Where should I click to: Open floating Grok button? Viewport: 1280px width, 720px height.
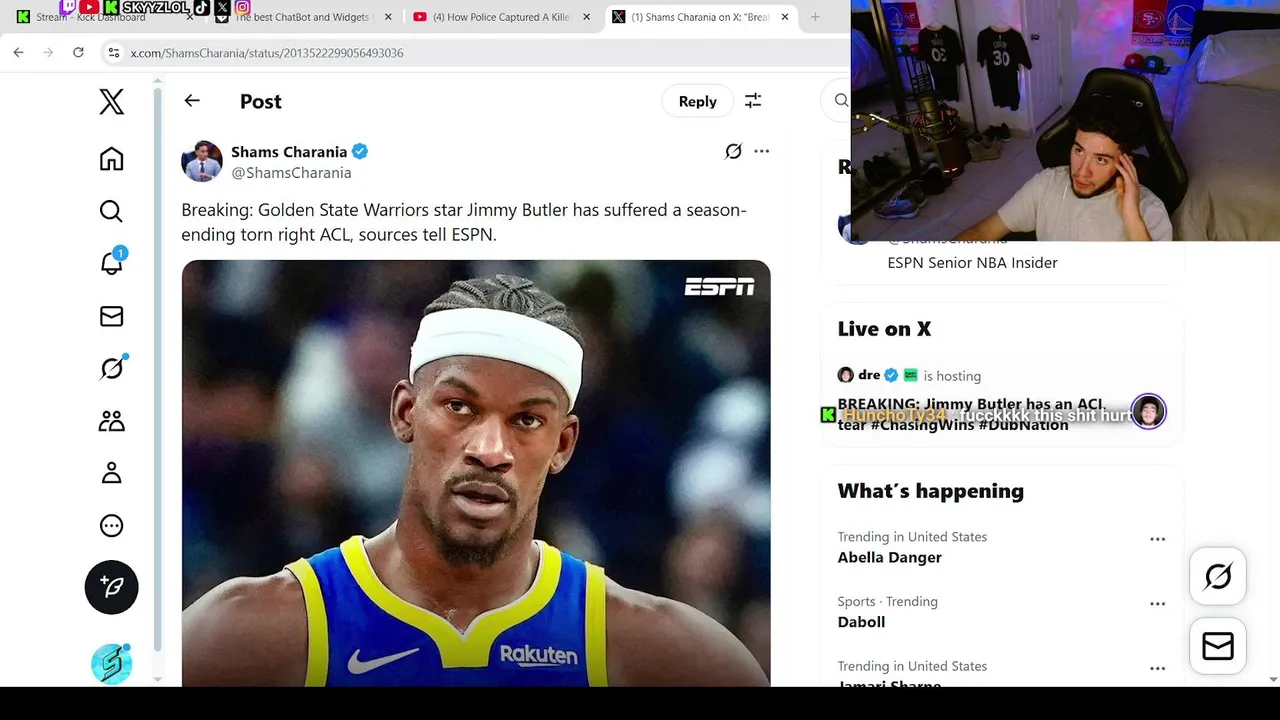(x=1218, y=576)
